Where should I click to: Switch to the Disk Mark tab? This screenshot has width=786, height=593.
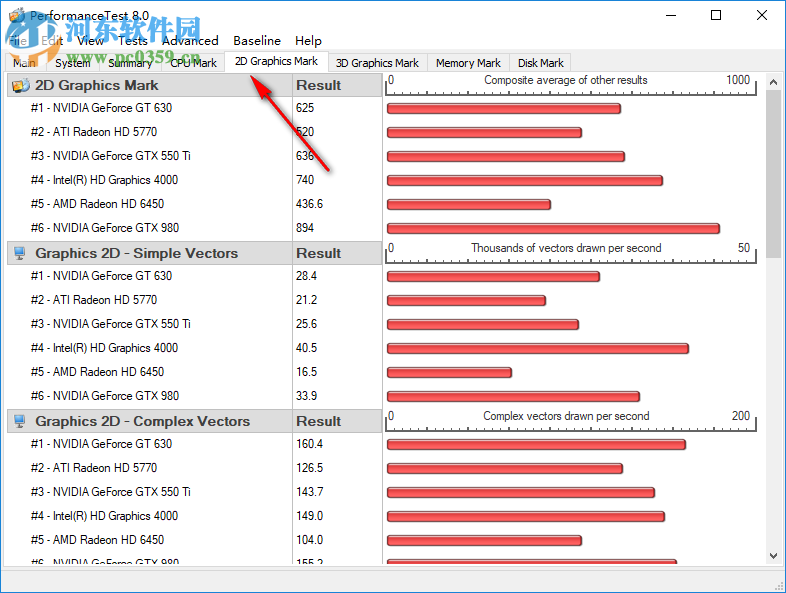click(x=540, y=63)
